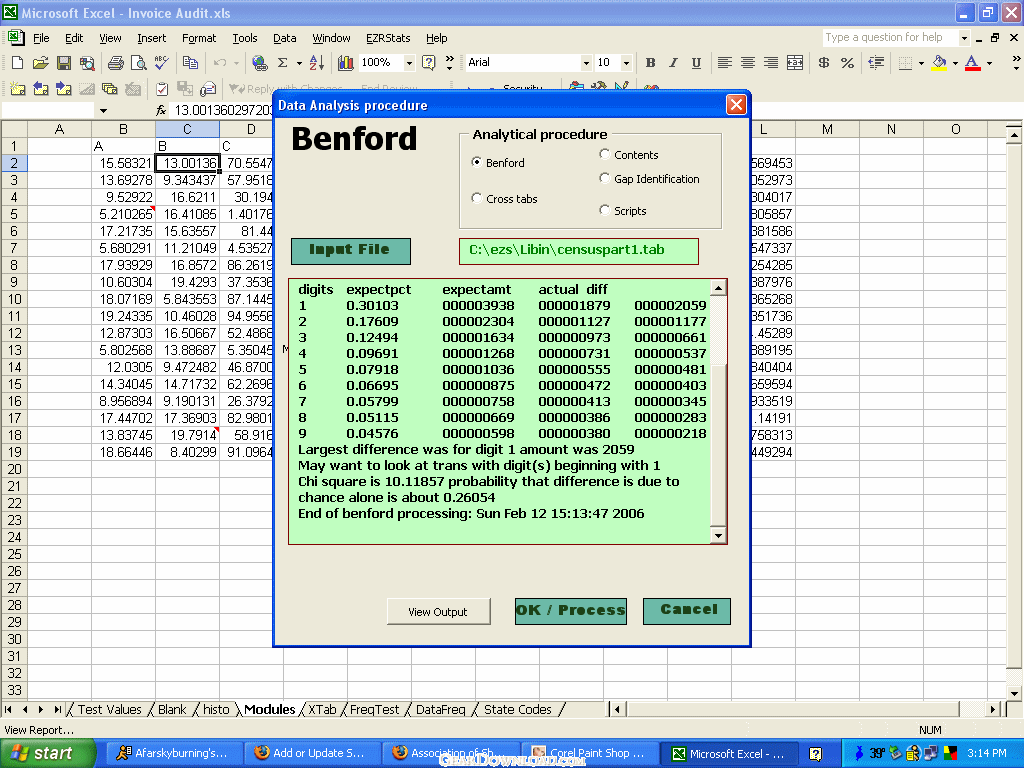Open Add or Update S... Firefox taskbar item
This screenshot has height=768, width=1024.
click(312, 753)
